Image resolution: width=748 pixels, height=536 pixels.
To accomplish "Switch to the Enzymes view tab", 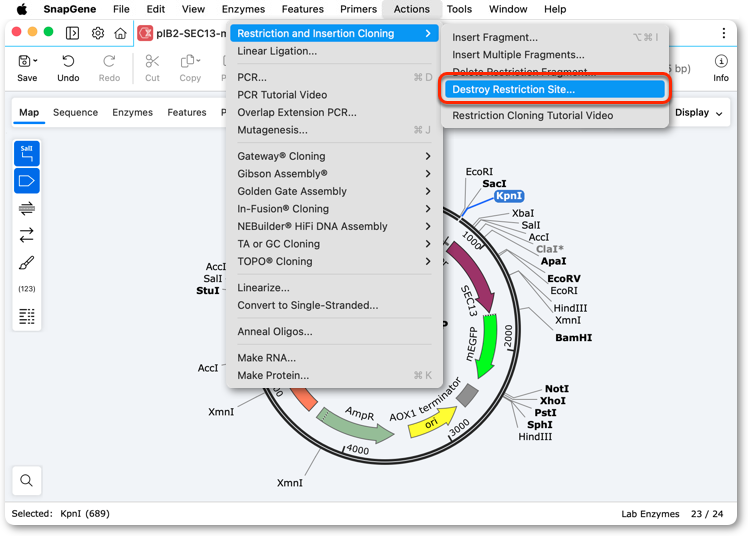I will tap(133, 113).
